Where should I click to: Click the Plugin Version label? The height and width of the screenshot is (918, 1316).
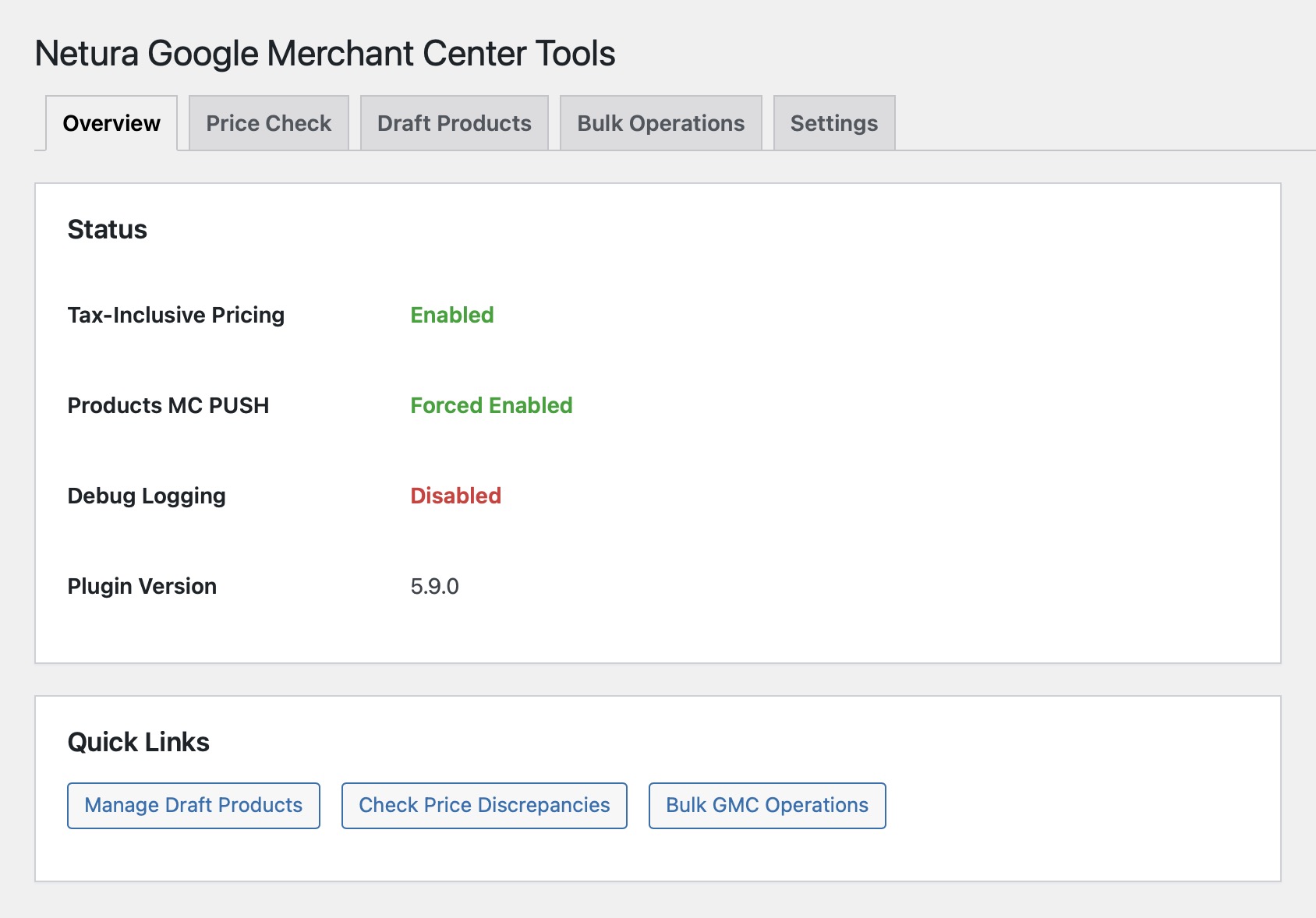click(142, 586)
